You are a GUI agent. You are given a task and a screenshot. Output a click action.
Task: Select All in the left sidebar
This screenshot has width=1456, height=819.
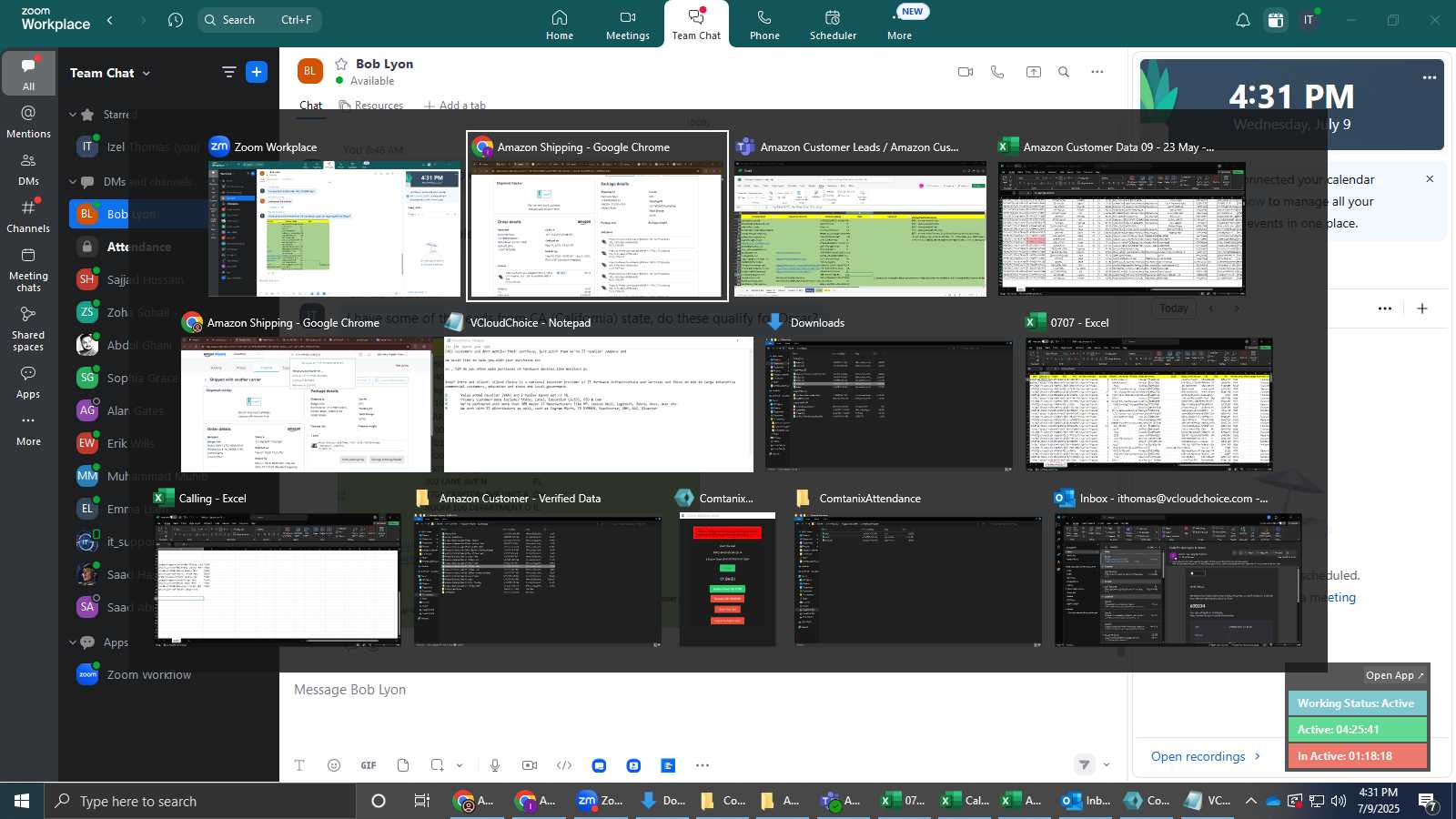(29, 74)
